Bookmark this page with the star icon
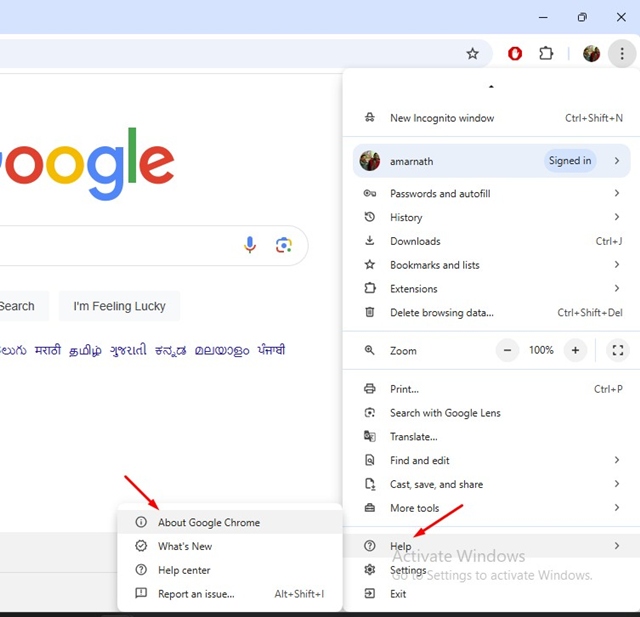The width and height of the screenshot is (640, 617). 472,53
